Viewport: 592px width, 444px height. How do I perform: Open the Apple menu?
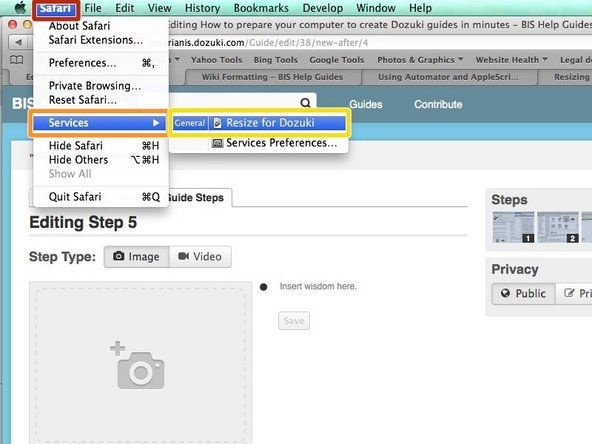click(x=20, y=8)
